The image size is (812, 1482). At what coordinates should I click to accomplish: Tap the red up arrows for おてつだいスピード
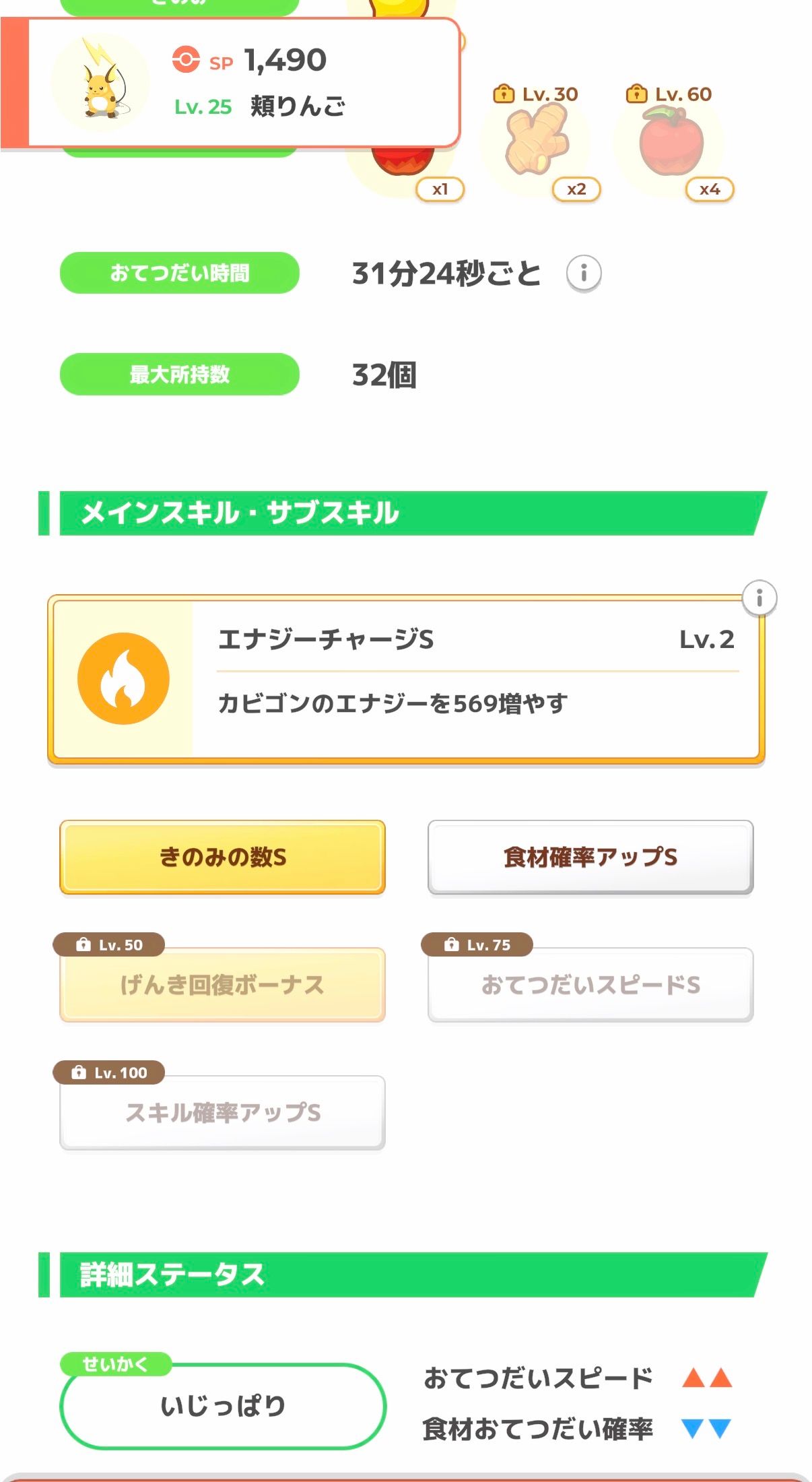[x=706, y=1378]
